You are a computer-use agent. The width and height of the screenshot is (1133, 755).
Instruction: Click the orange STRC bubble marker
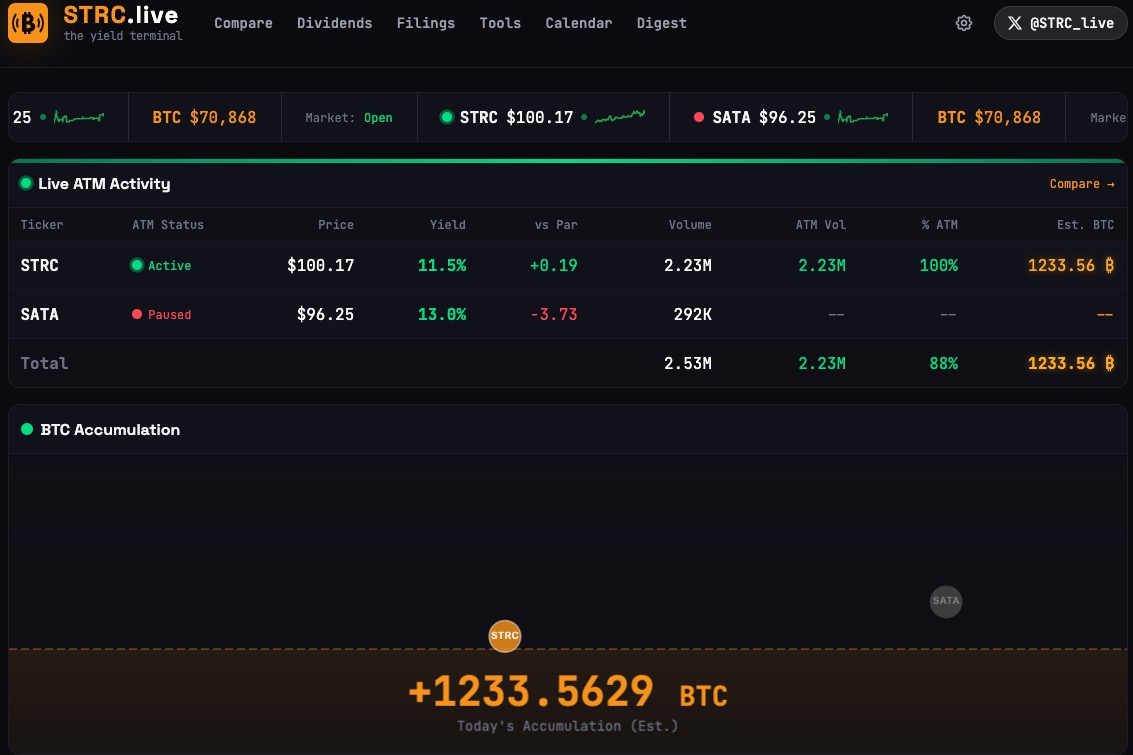coord(504,636)
